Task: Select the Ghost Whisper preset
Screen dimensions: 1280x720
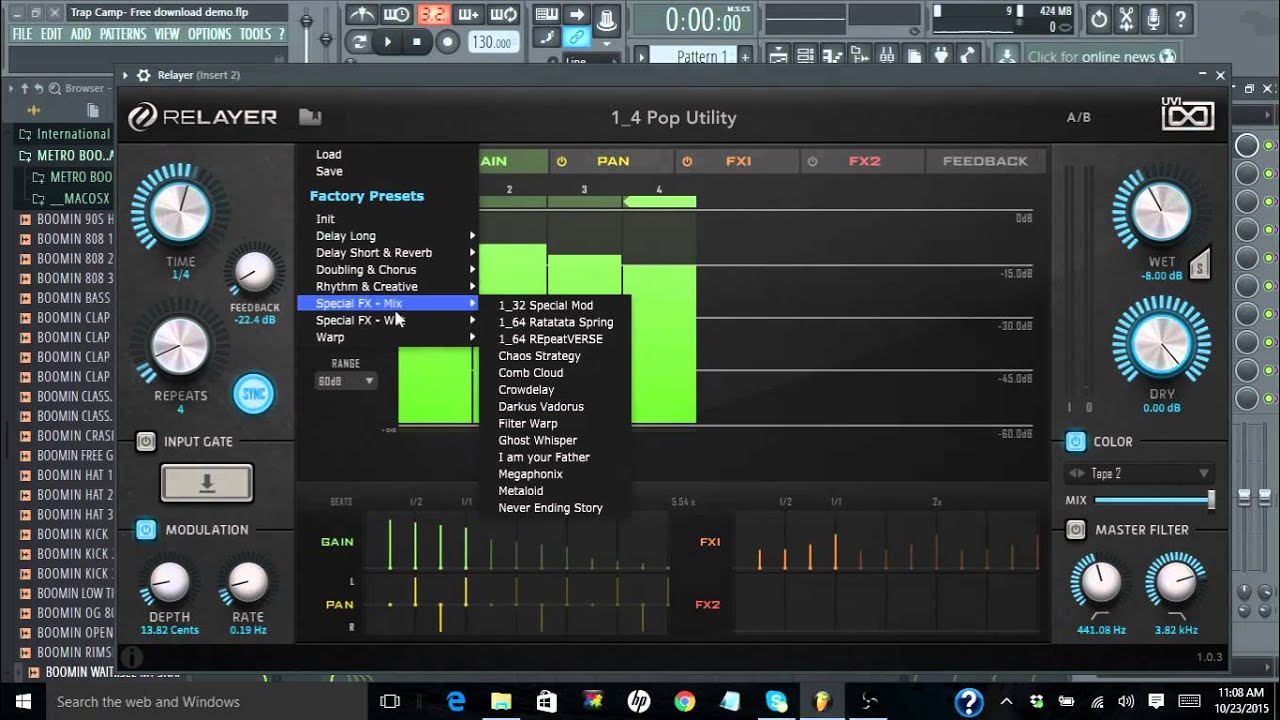Action: (x=538, y=440)
